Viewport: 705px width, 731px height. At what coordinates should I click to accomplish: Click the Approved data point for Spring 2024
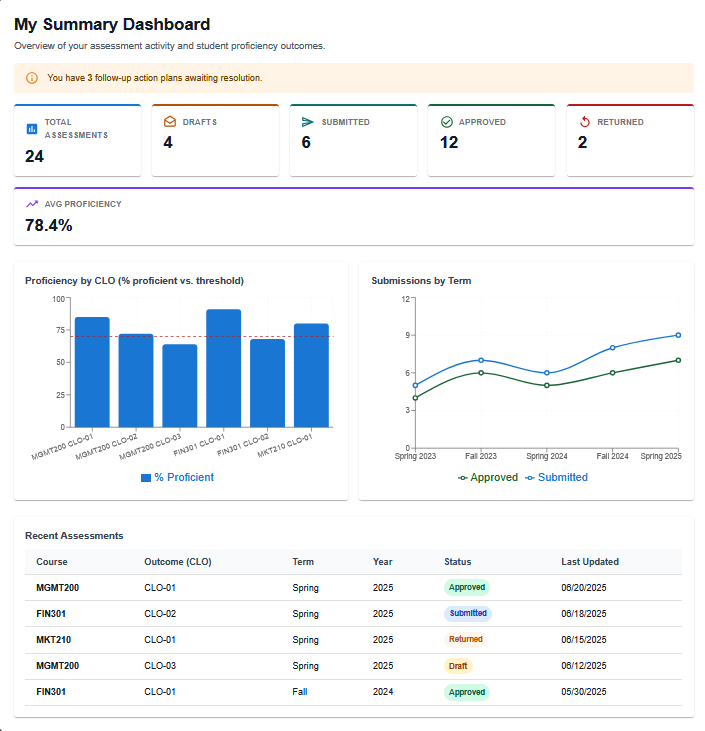pos(547,386)
